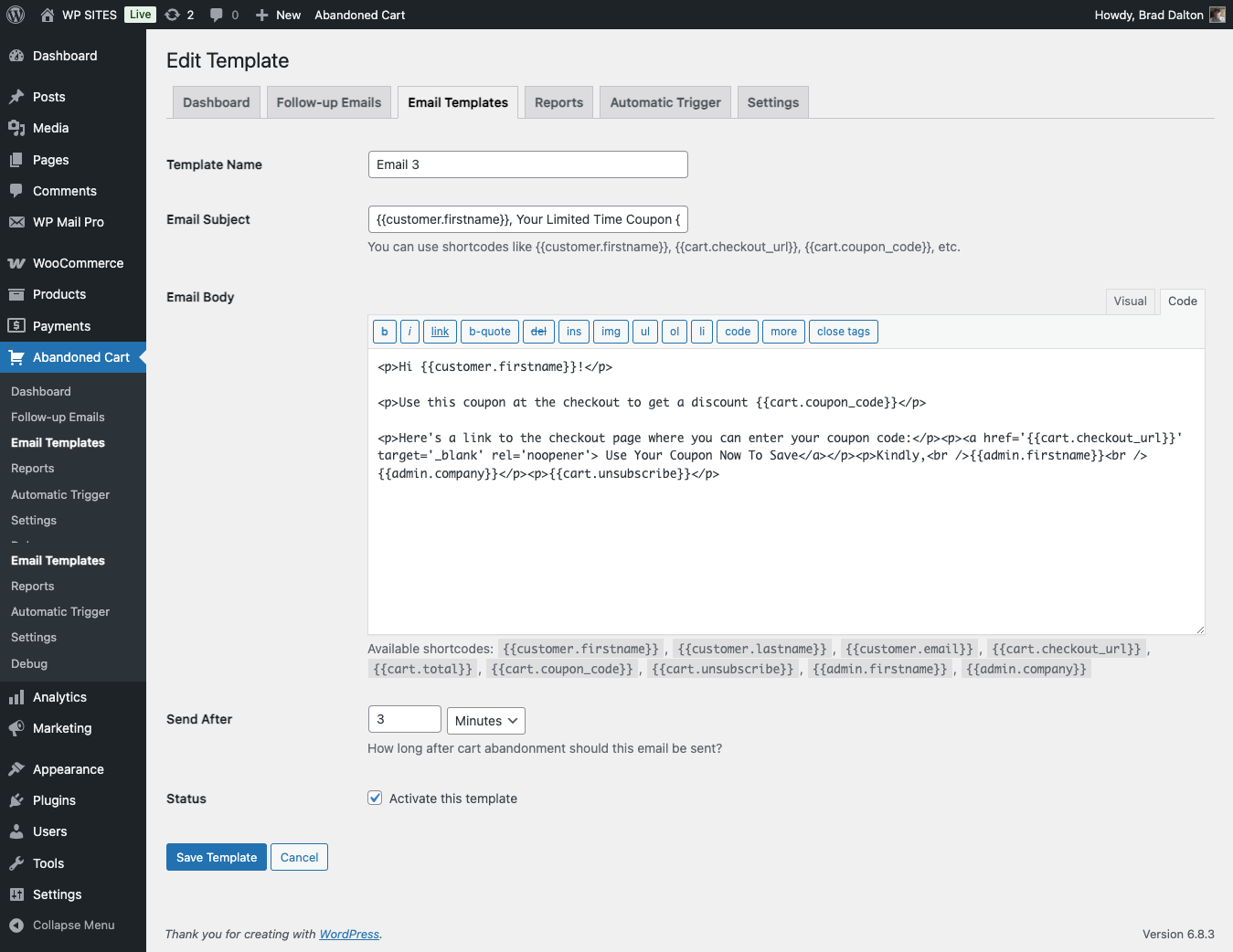Collapse the admin sidebar menu
This screenshot has height=952, width=1233.
coord(73,925)
